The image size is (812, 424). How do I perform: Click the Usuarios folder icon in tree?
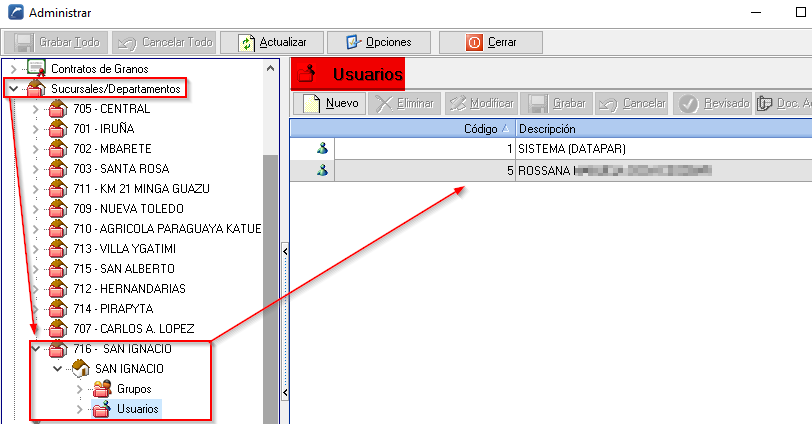[x=102, y=409]
